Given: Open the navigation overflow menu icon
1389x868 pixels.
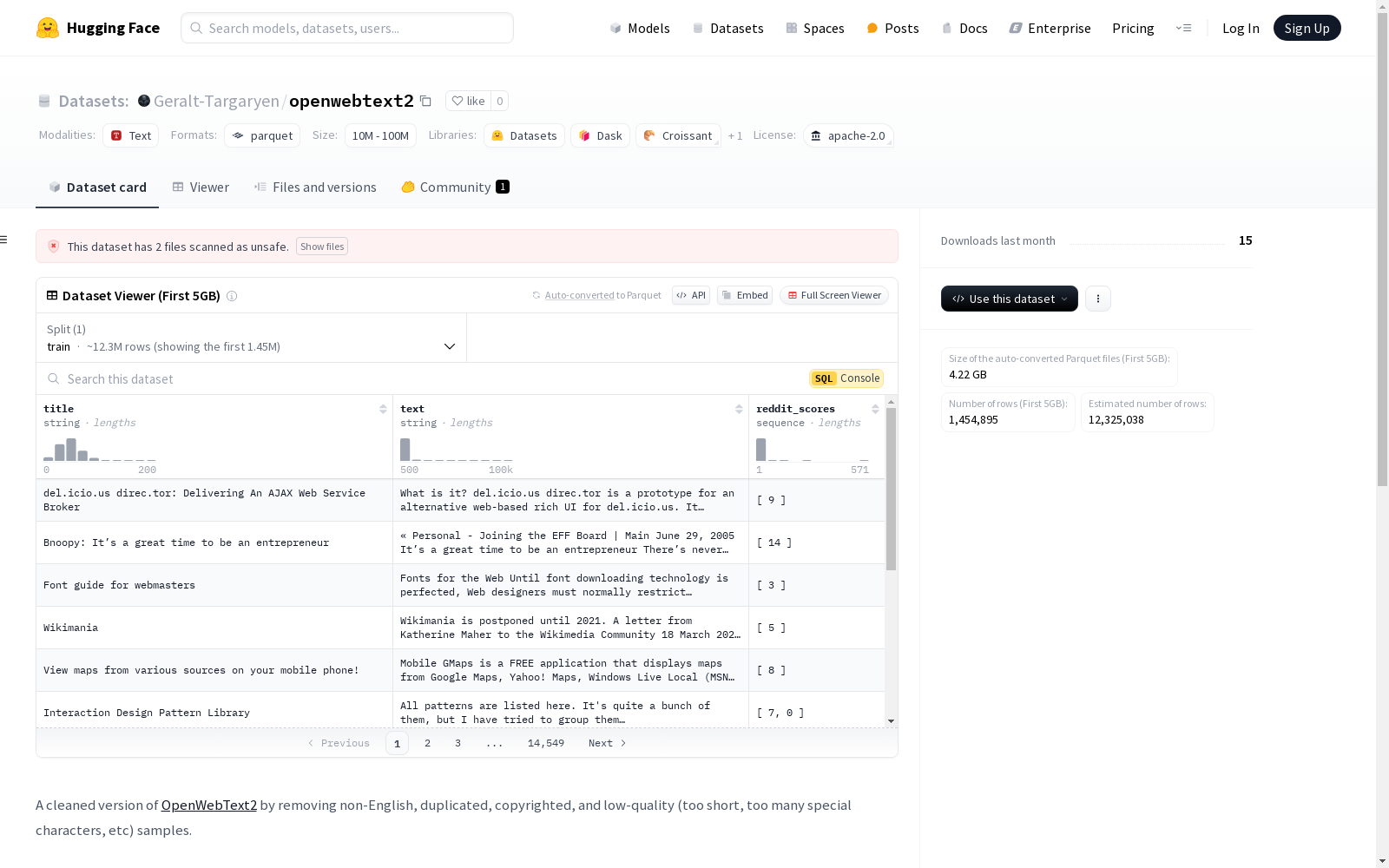Looking at the screenshot, I should (1183, 28).
